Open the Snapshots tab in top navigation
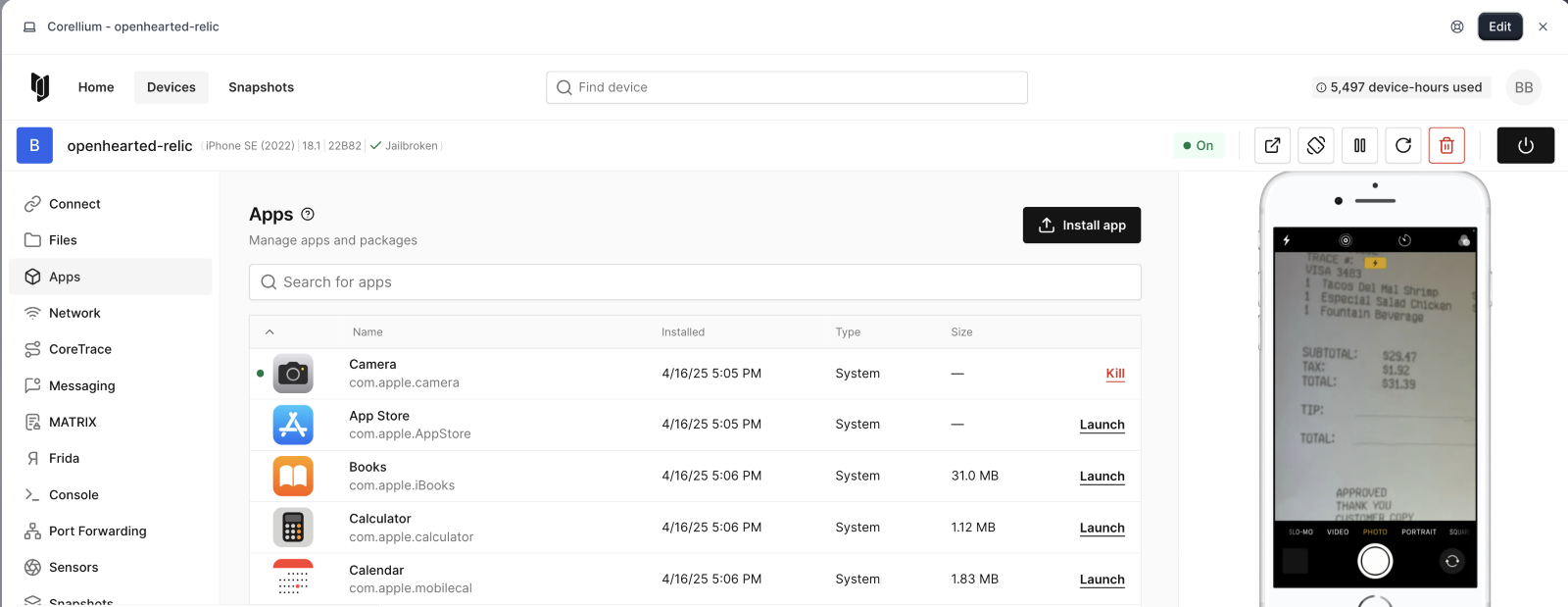 [x=261, y=87]
